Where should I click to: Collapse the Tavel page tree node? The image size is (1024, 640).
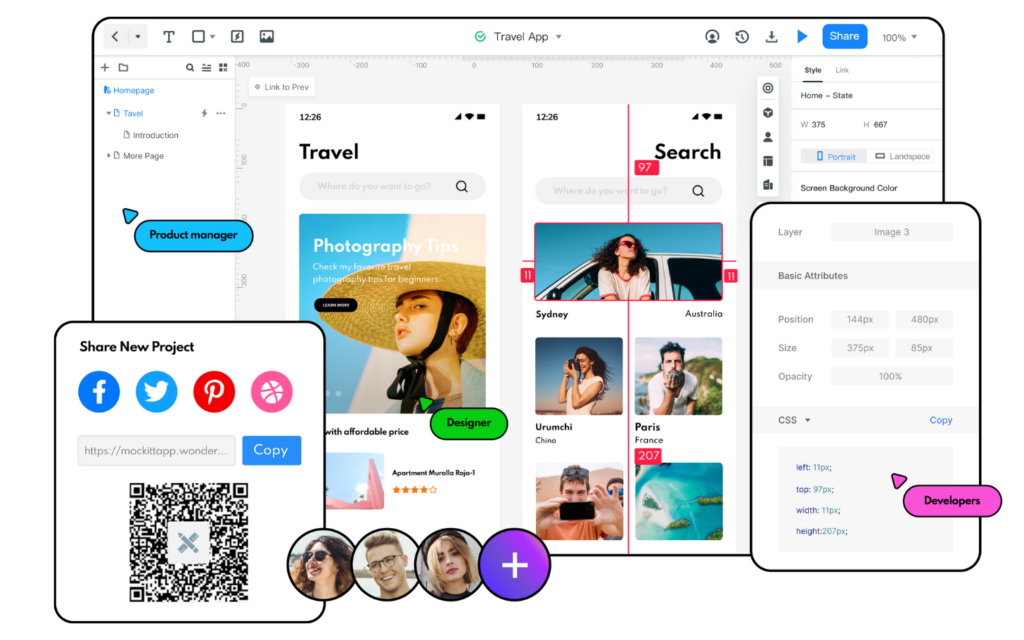(x=108, y=113)
